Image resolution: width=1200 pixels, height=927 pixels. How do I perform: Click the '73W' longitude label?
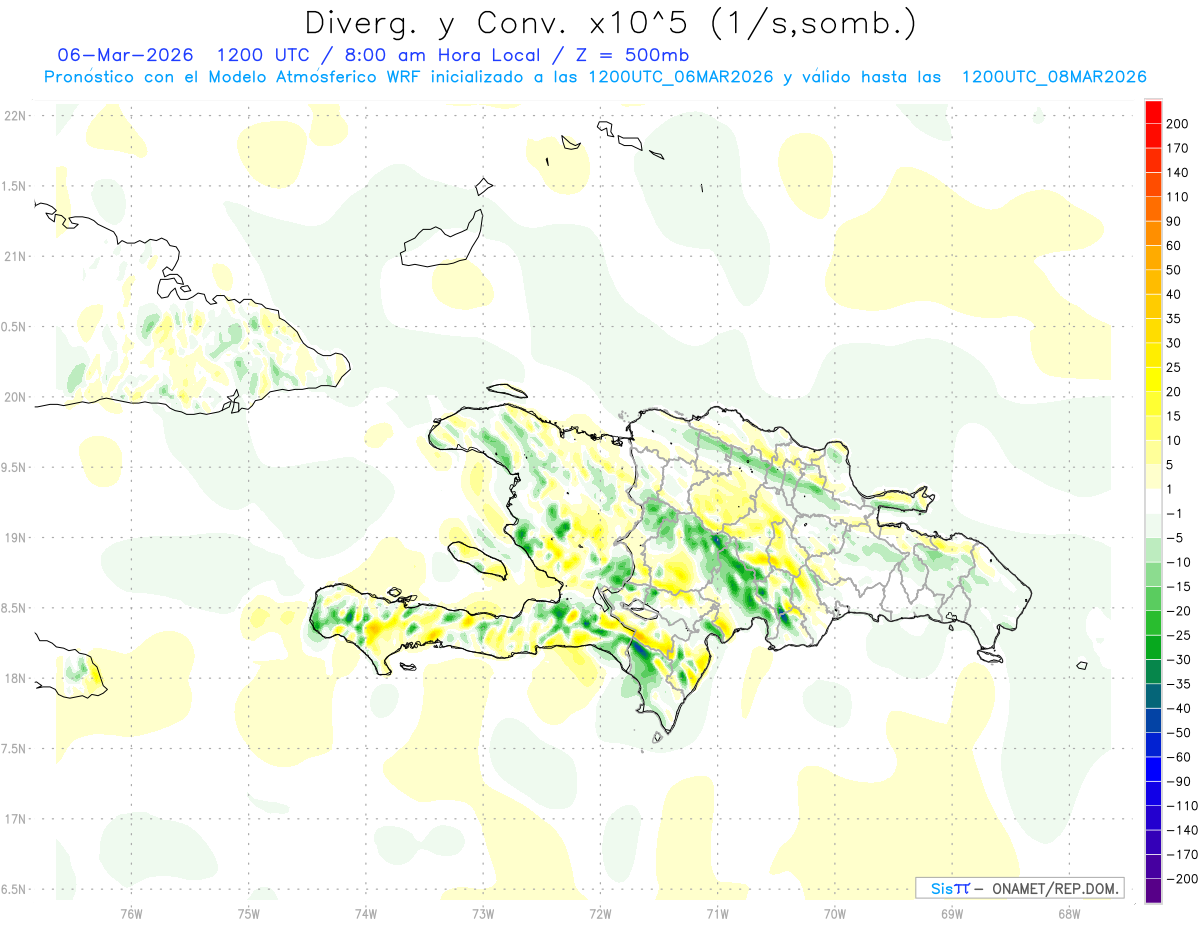[x=482, y=913]
